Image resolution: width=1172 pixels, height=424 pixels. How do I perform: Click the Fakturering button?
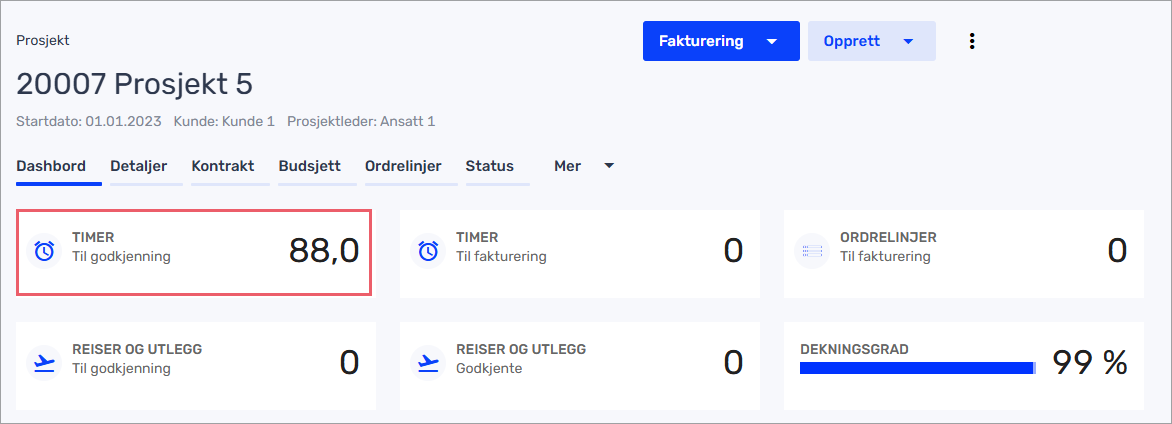(x=701, y=42)
